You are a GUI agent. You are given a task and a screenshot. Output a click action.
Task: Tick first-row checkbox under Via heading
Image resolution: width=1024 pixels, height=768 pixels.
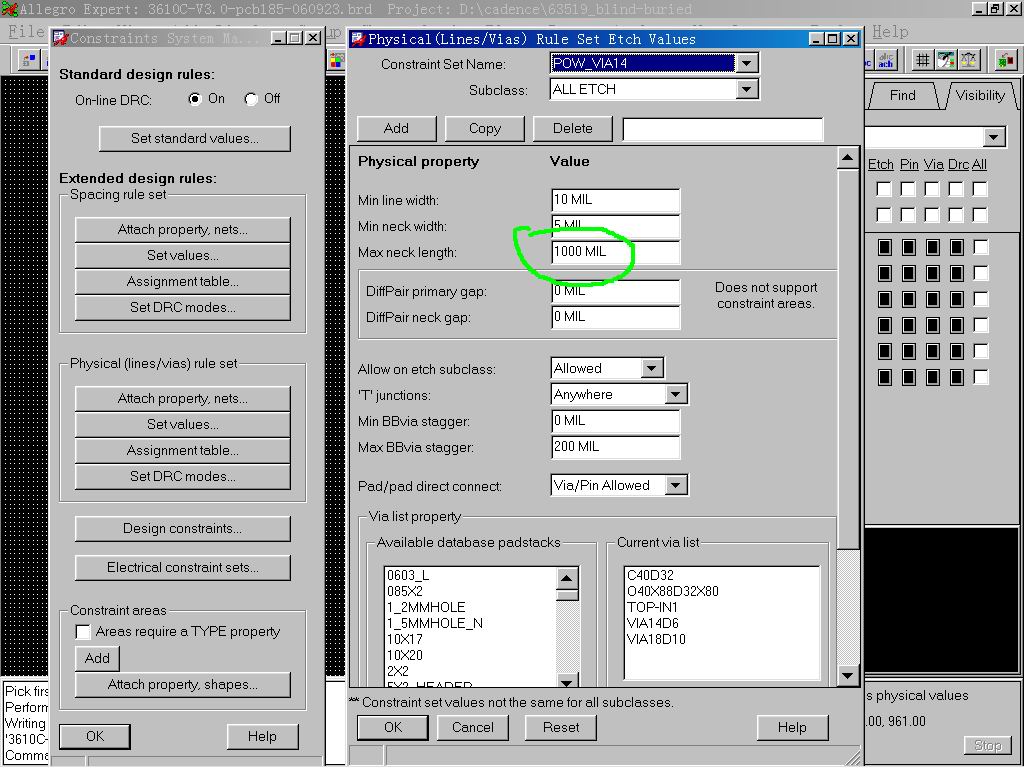(932, 189)
